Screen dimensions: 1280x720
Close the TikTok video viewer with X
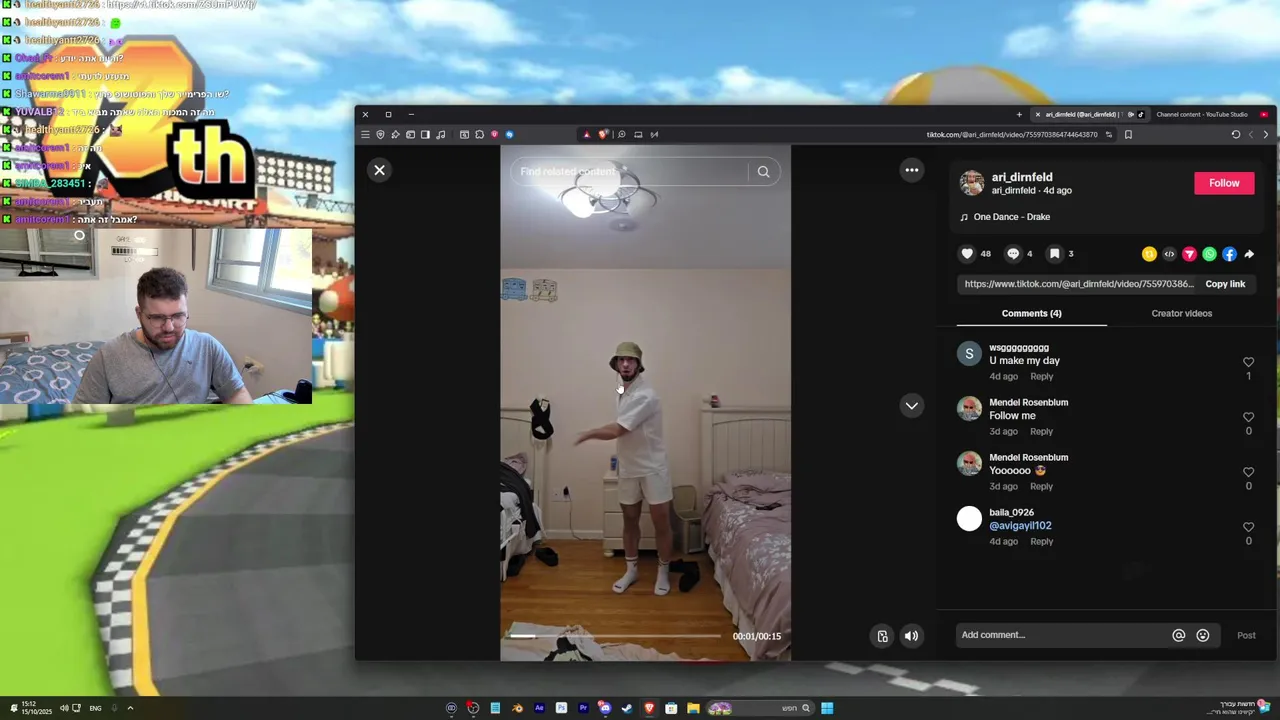click(x=379, y=170)
